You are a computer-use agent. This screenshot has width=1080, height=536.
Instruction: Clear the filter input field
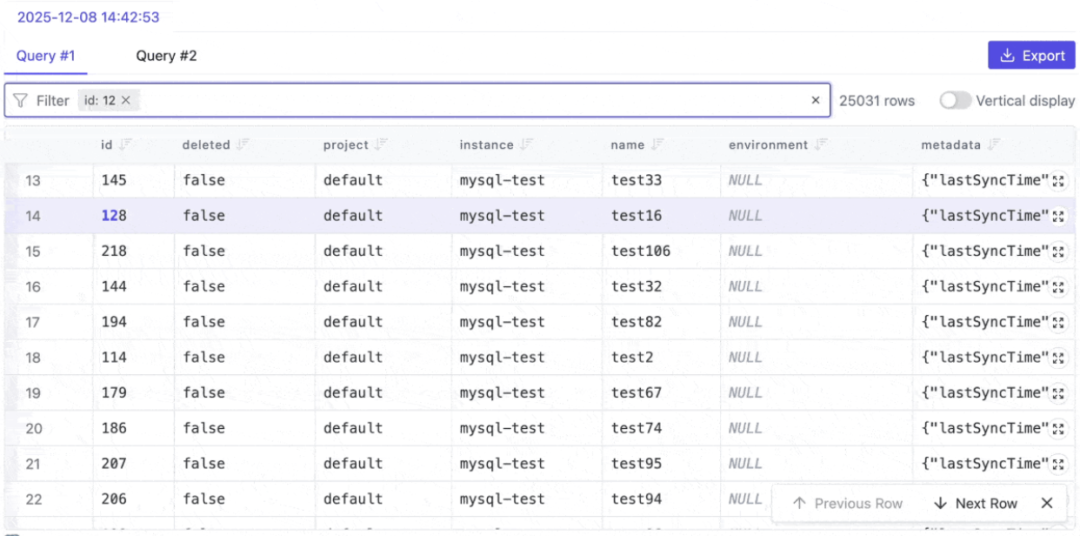tap(816, 101)
